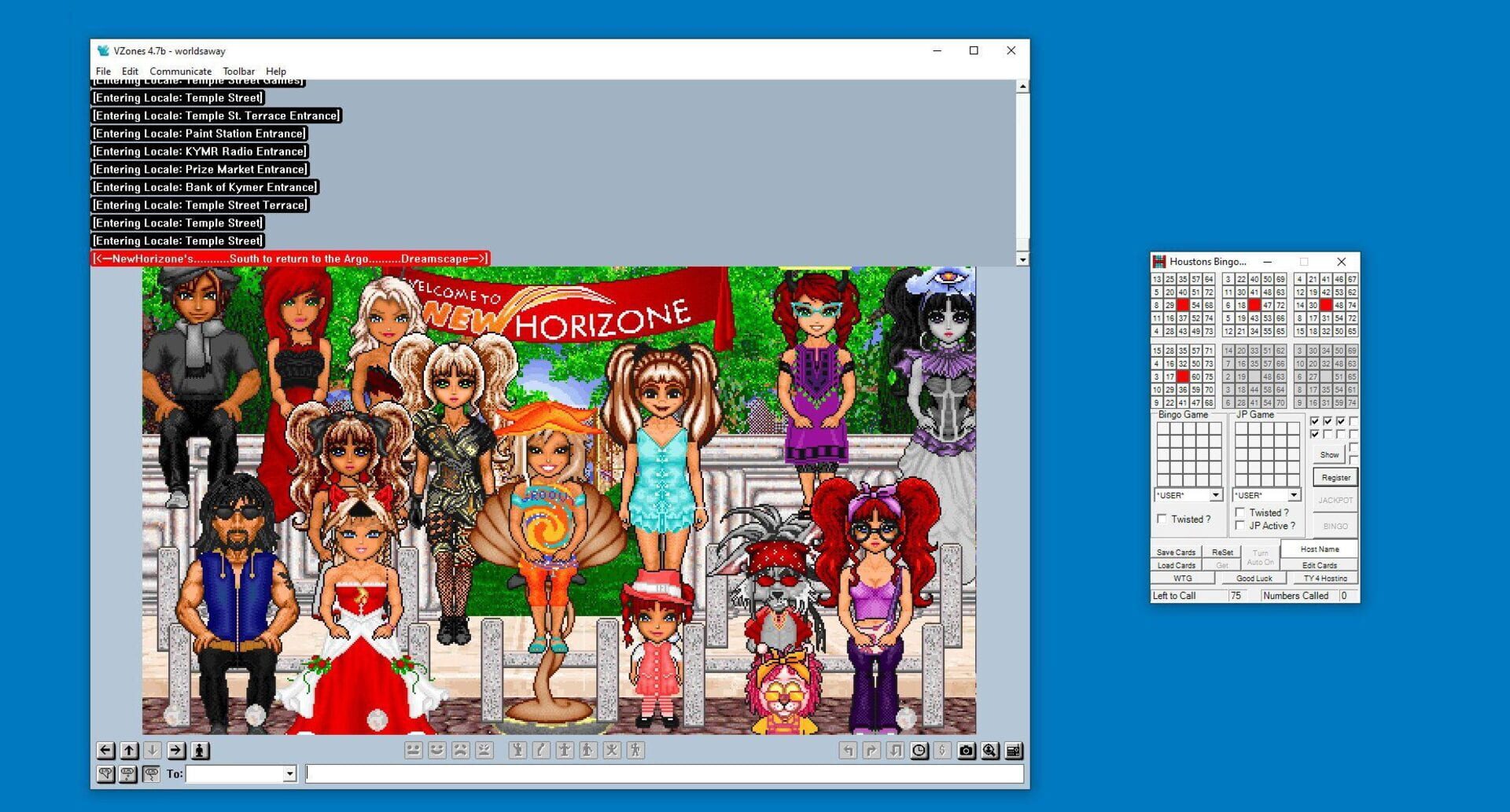Viewport: 1510px width, 812px height.
Task: Tick the Twisted checkbox under Bingo Game
Action: 1162,519
